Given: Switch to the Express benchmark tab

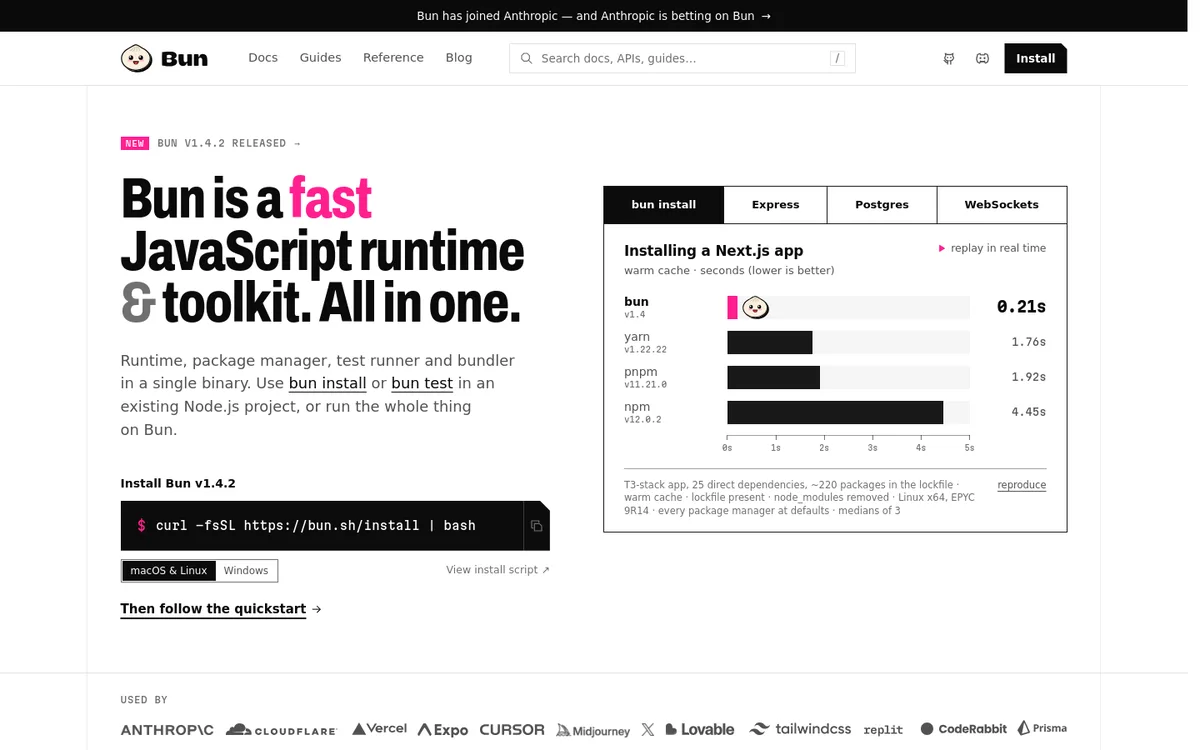Looking at the screenshot, I should [x=776, y=205].
